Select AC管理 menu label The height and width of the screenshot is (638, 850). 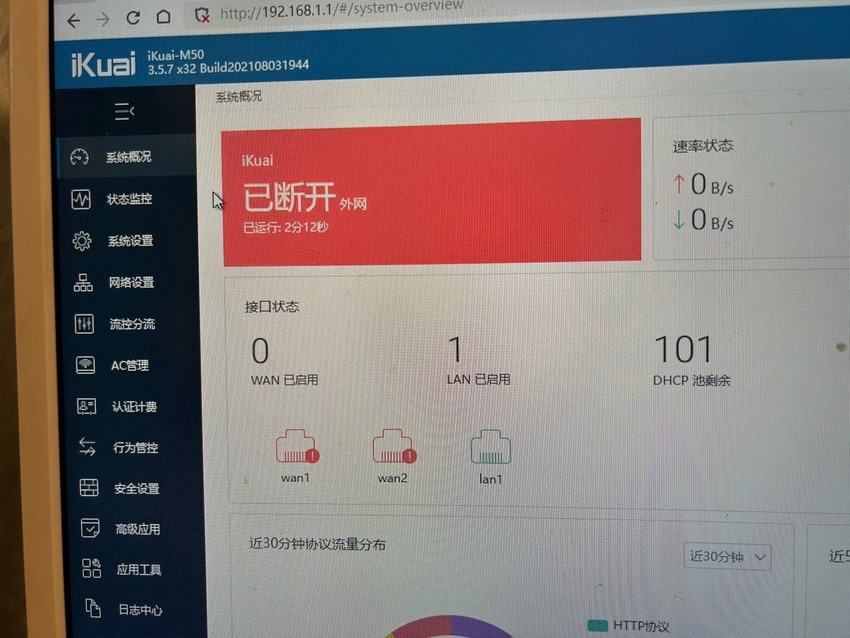point(130,365)
